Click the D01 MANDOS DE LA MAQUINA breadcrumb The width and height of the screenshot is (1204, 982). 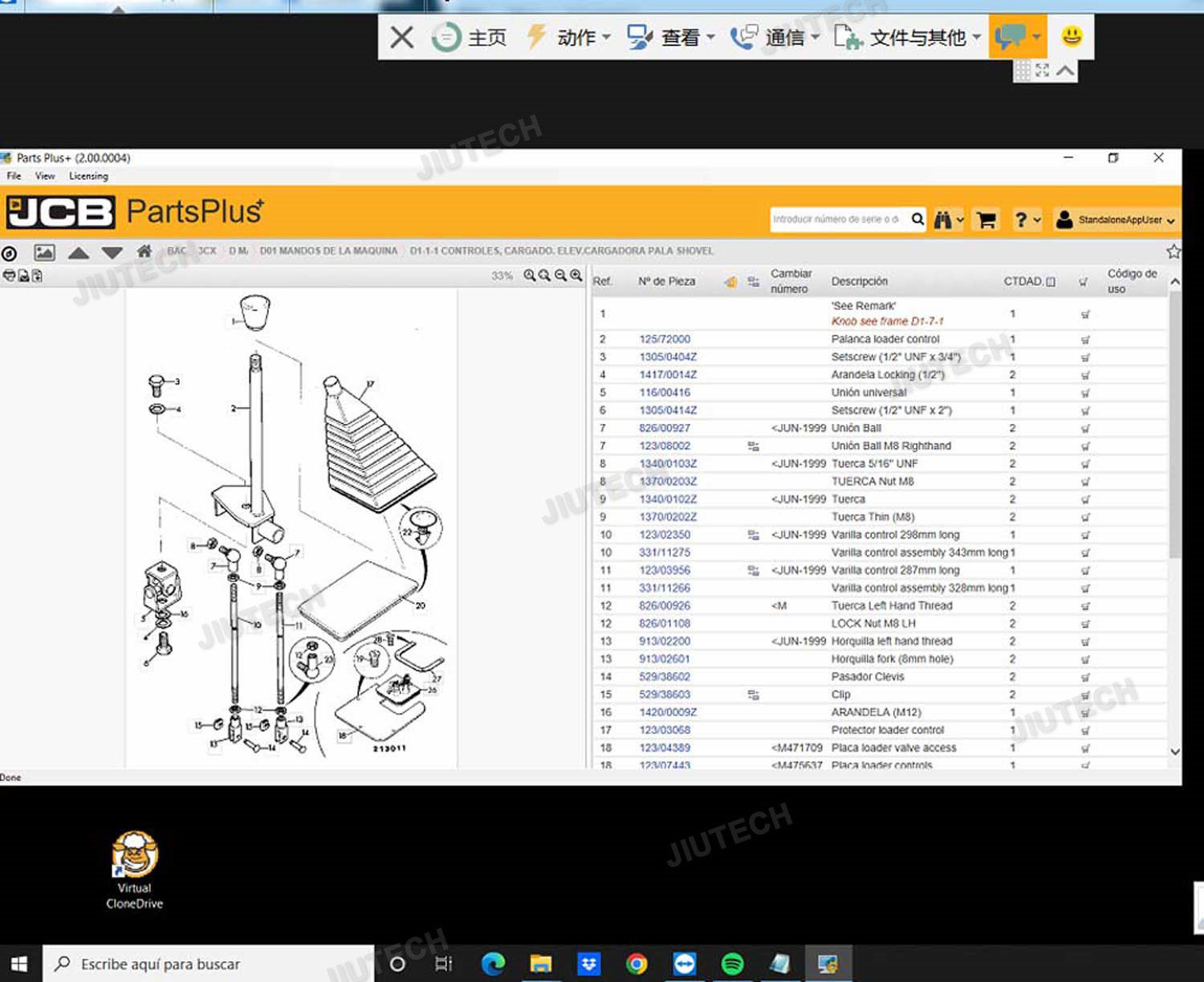328,251
